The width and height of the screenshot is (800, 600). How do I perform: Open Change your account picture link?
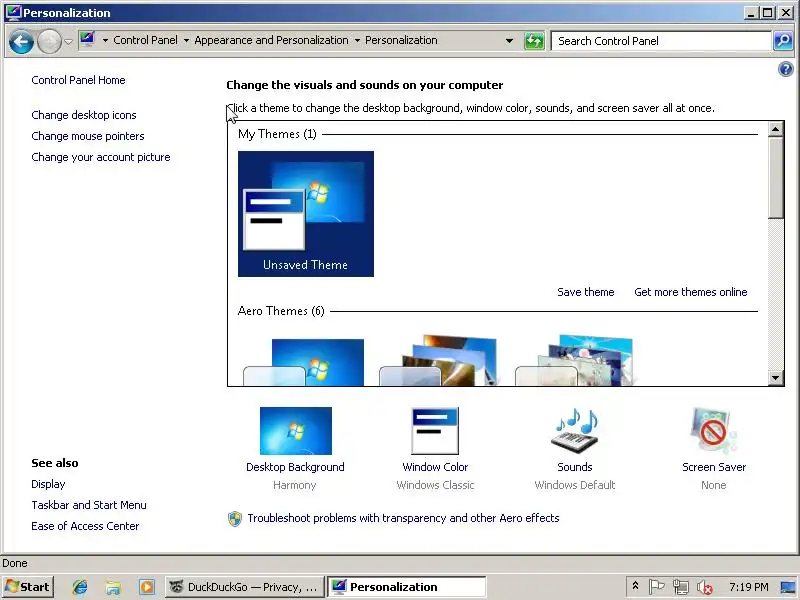[x=101, y=157]
